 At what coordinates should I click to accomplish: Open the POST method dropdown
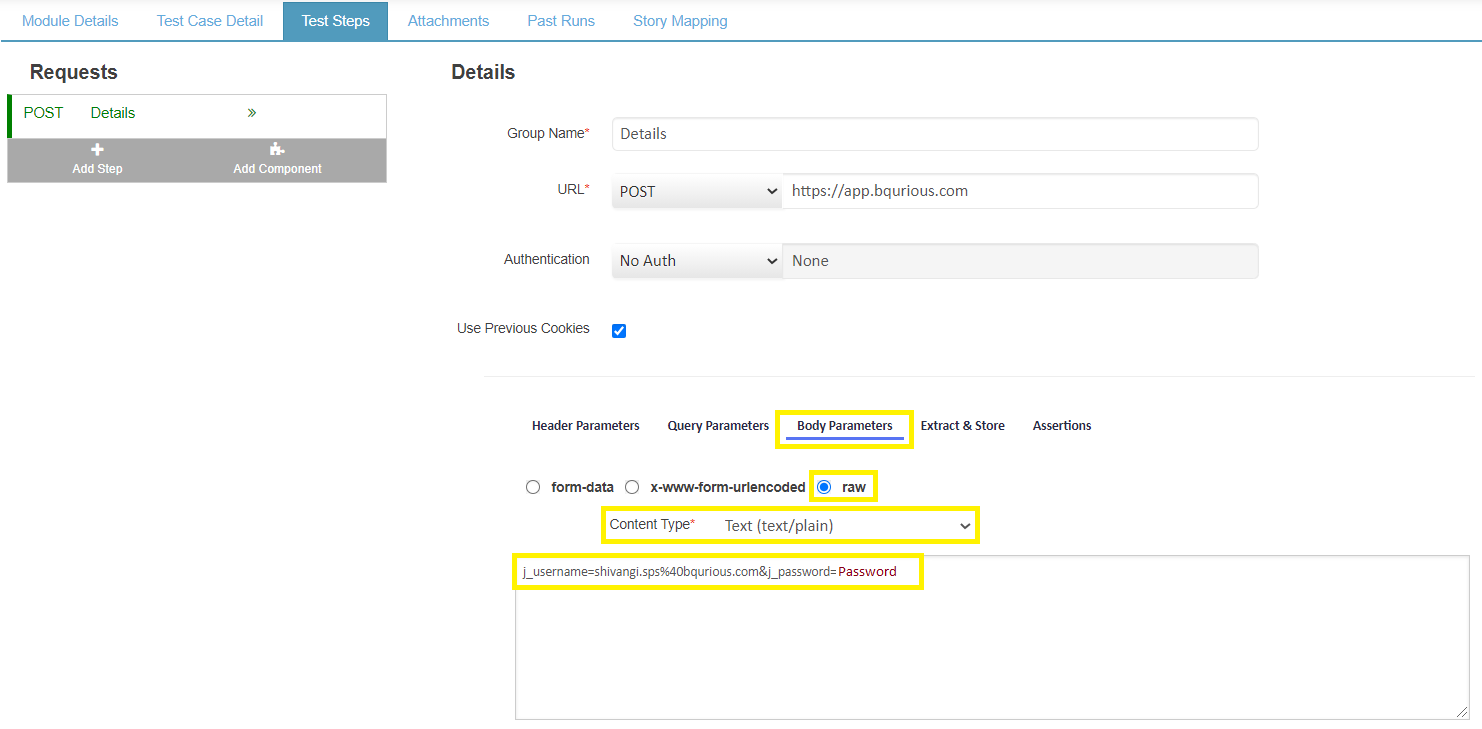(697, 191)
